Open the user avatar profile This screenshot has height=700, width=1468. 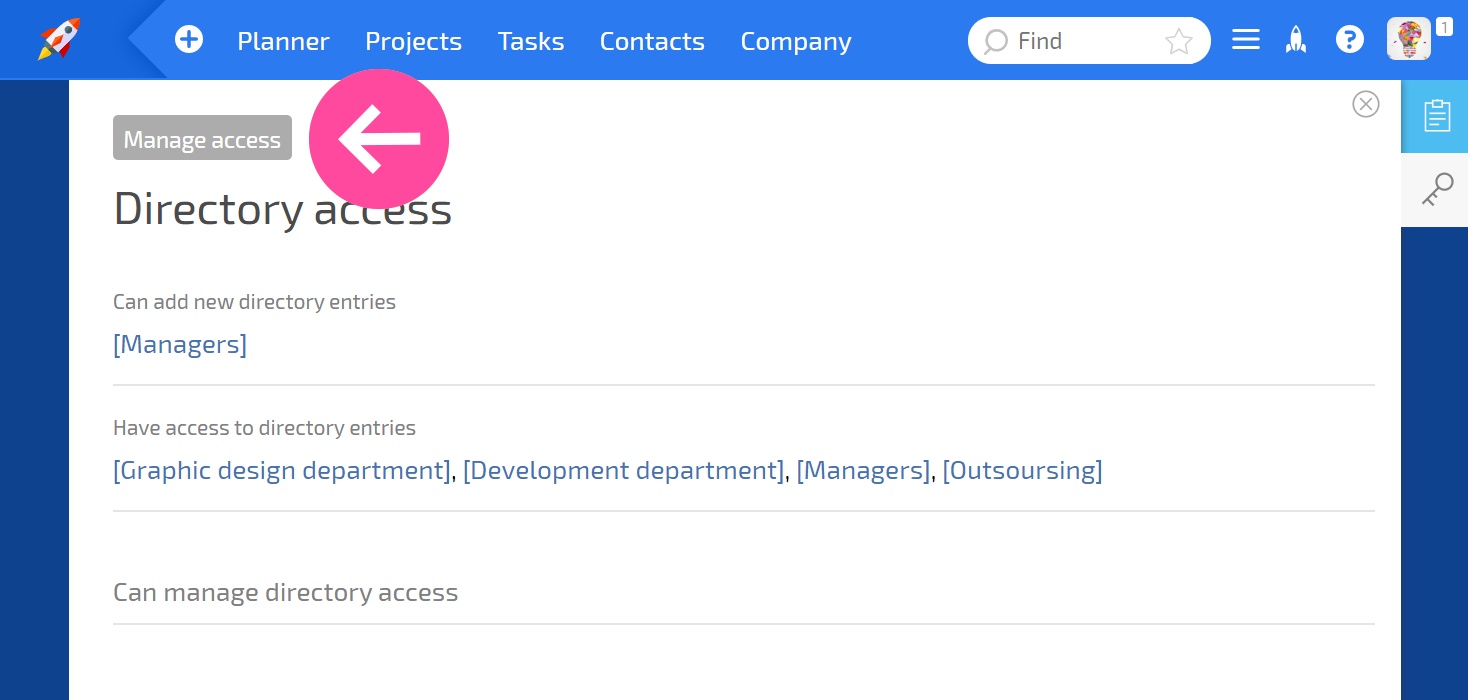pyautogui.click(x=1408, y=40)
